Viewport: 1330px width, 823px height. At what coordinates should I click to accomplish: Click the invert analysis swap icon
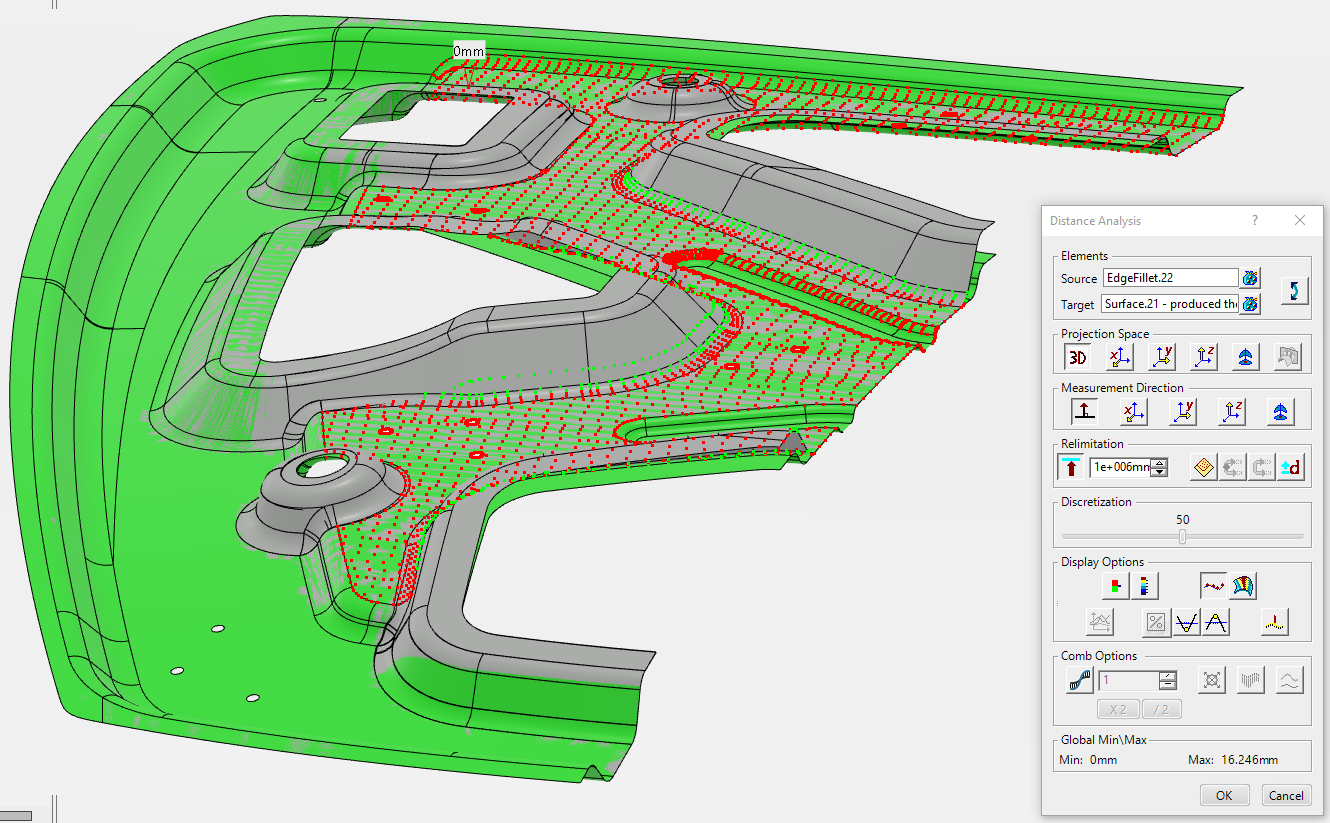[1295, 290]
